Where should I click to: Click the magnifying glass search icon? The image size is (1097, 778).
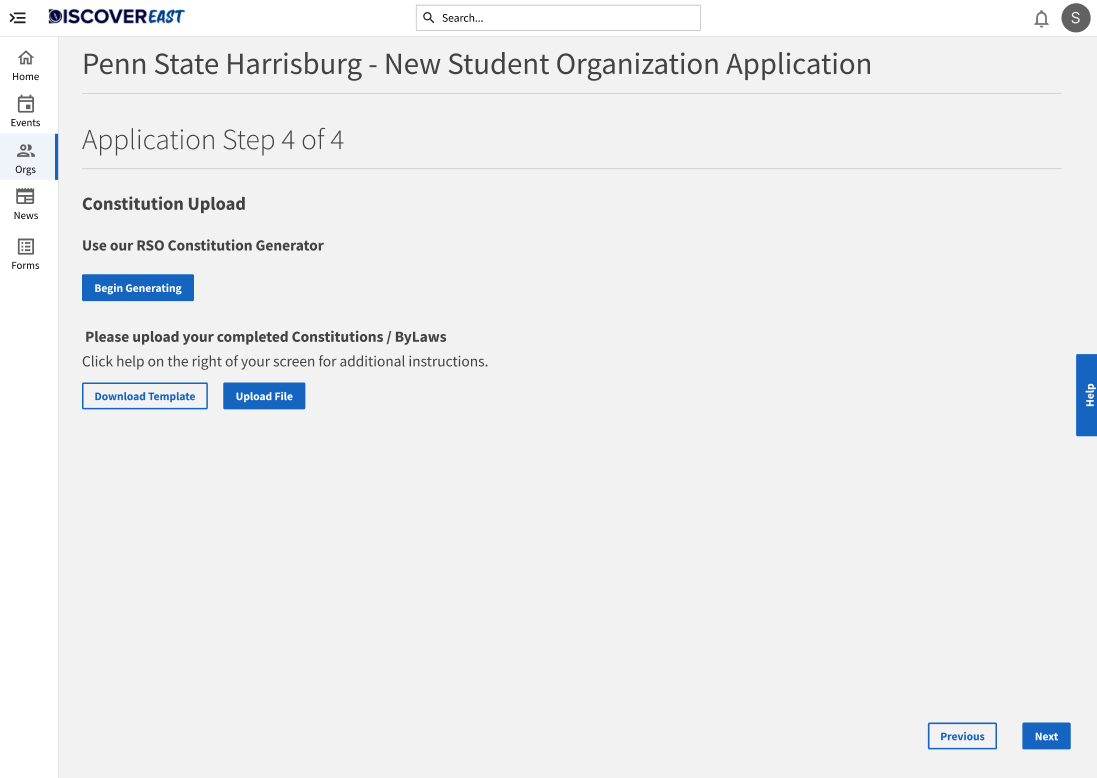429,18
